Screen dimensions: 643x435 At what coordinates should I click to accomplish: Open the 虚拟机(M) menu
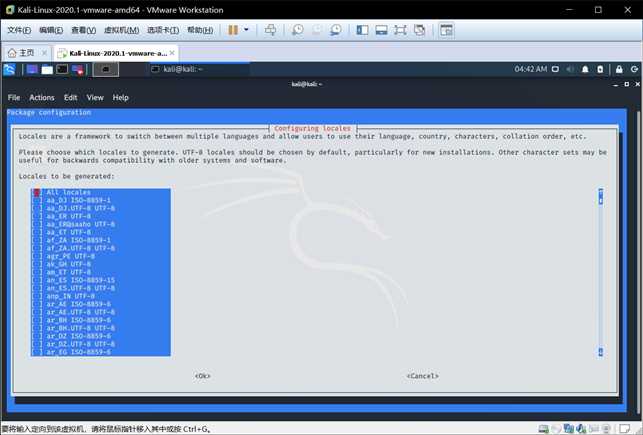pyautogui.click(x=121, y=30)
